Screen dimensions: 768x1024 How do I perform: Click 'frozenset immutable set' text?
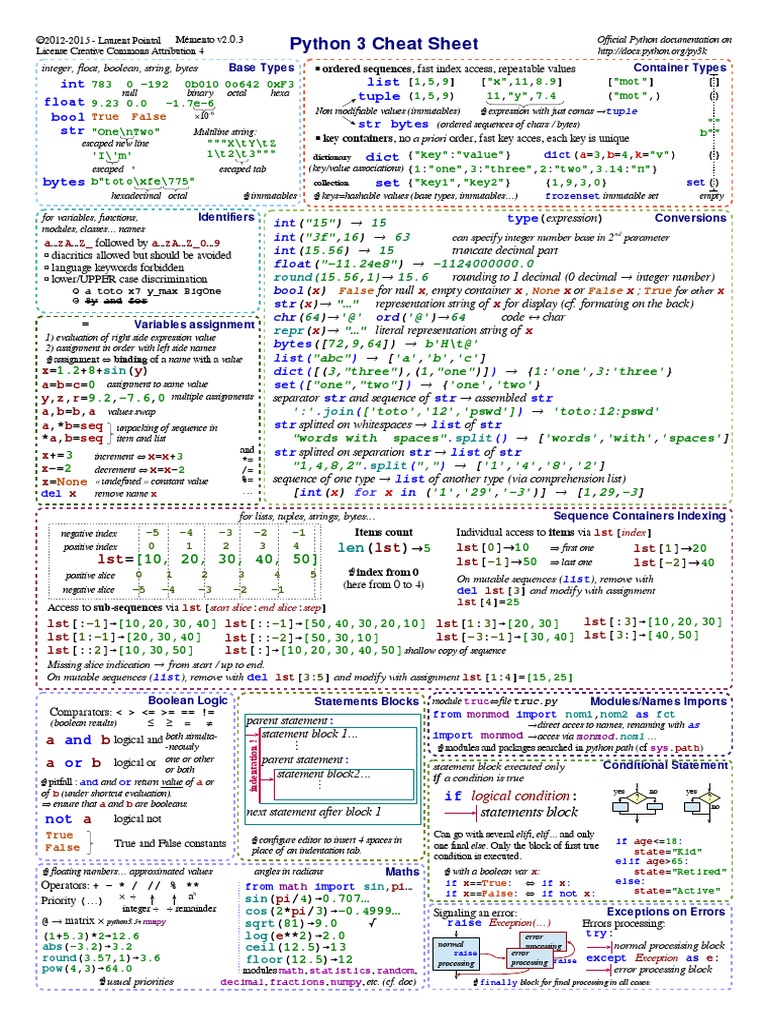pos(601,195)
